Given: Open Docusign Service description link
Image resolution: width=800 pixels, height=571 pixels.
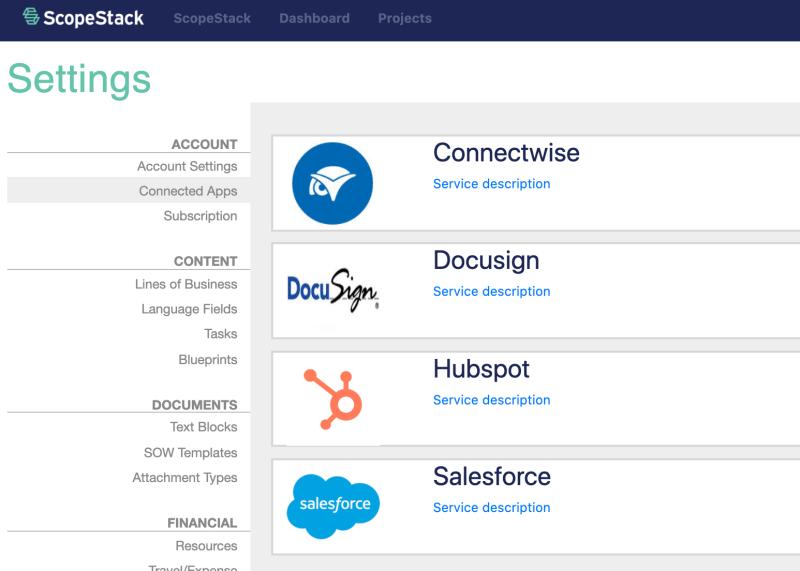Looking at the screenshot, I should click(491, 291).
